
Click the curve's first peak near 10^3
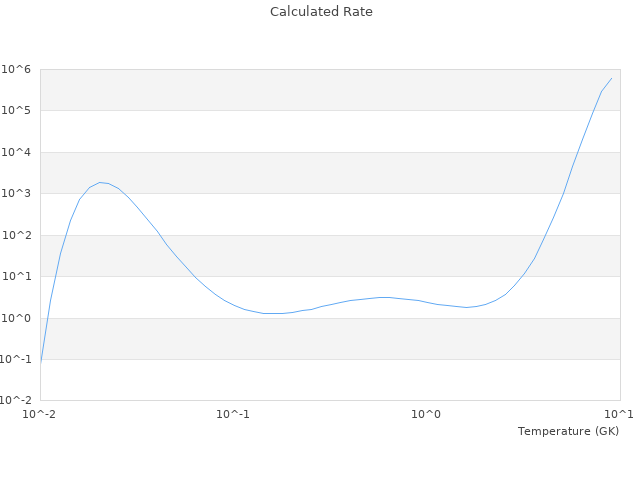coord(100,182)
